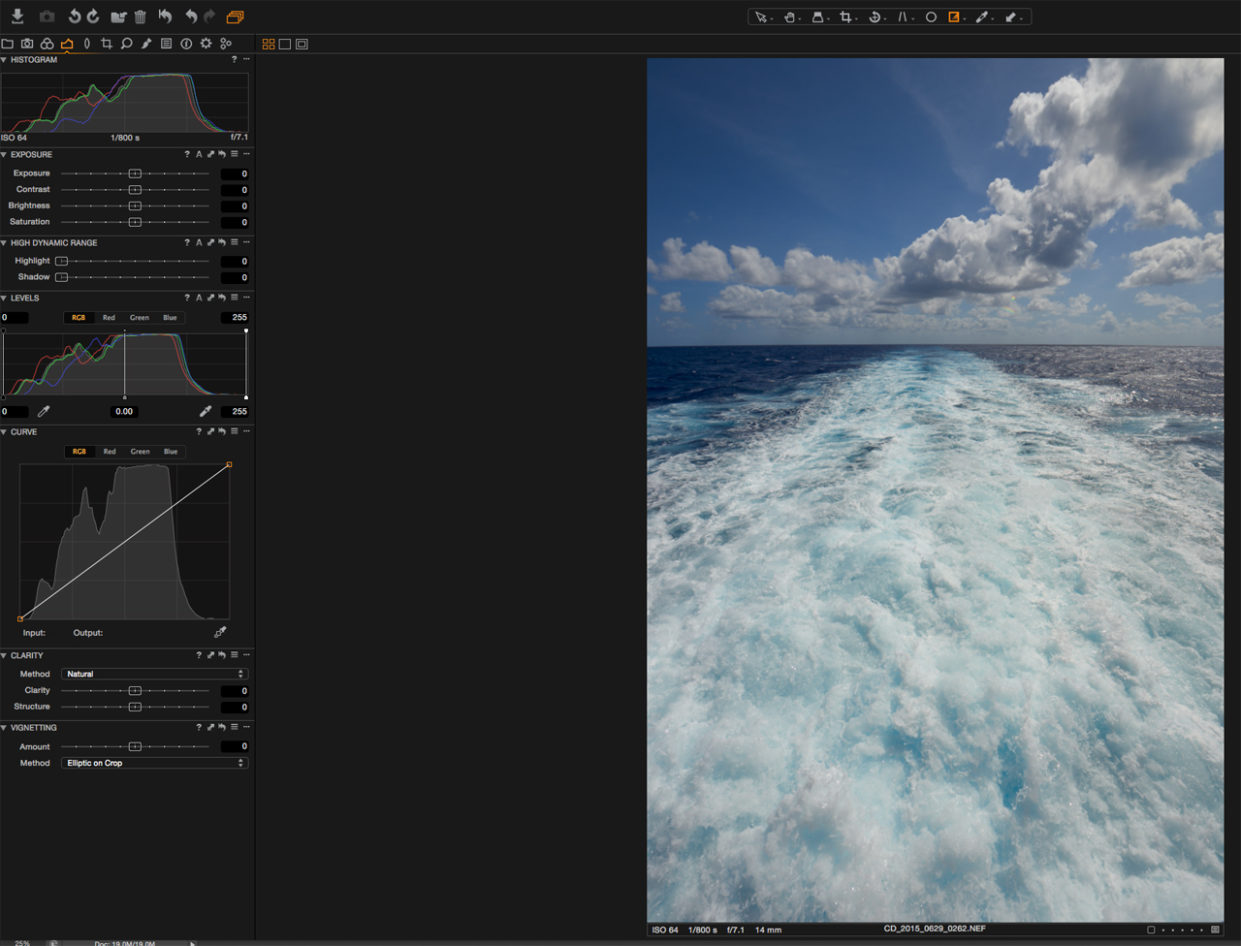
Task: Select the Green channel in the Levels panel
Action: [x=140, y=317]
